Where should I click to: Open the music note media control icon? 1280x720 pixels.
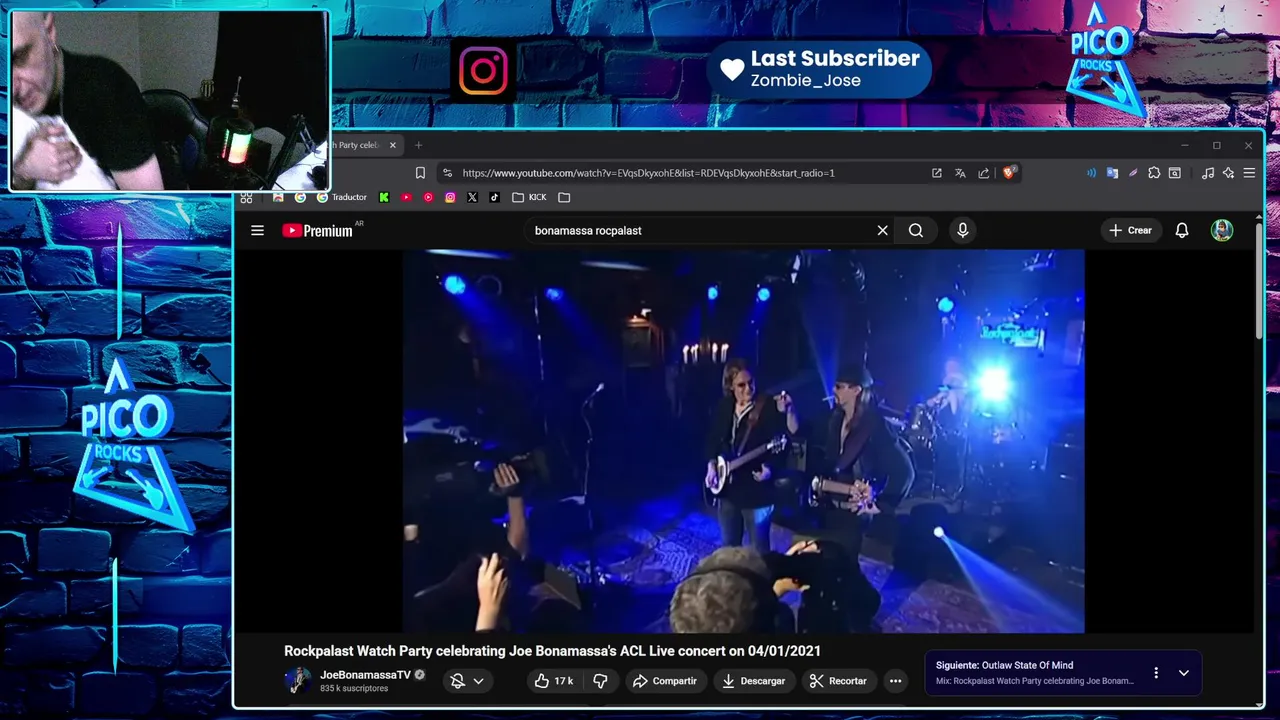1208,173
